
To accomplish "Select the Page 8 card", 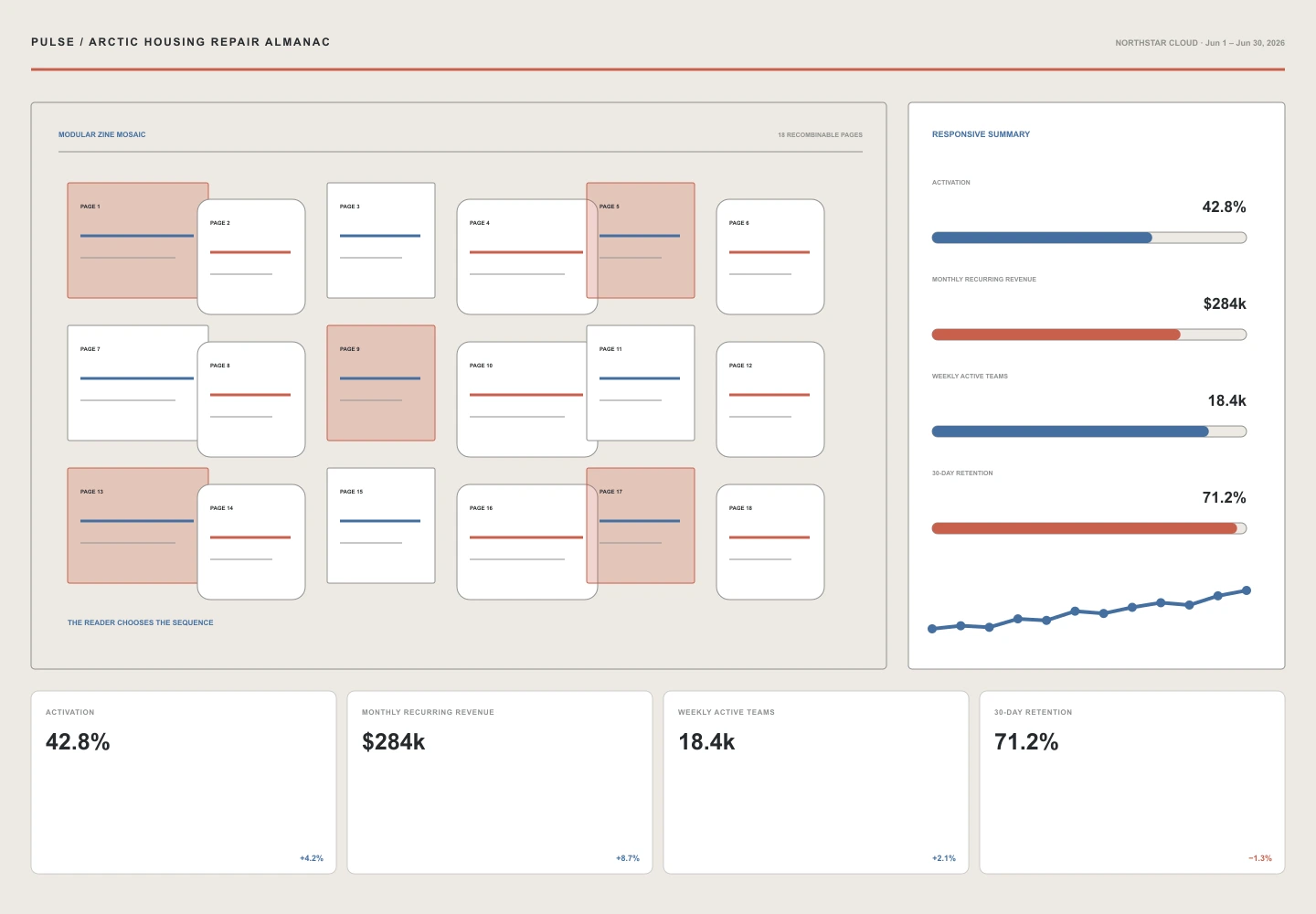I will [251, 399].
